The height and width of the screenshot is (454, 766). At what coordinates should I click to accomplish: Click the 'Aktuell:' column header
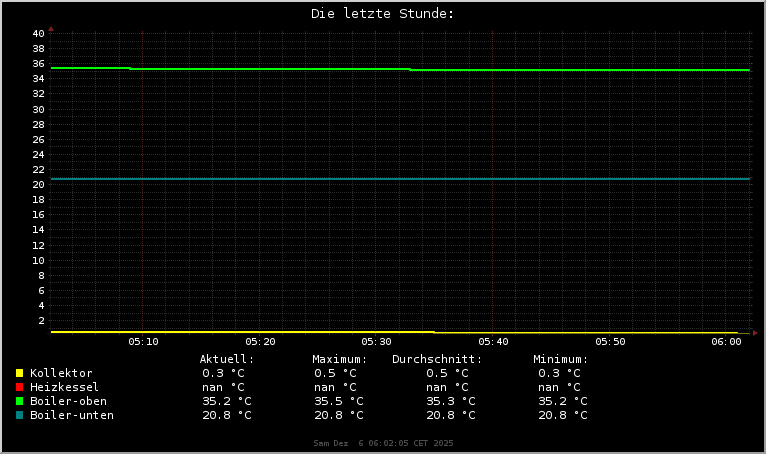[227, 359]
